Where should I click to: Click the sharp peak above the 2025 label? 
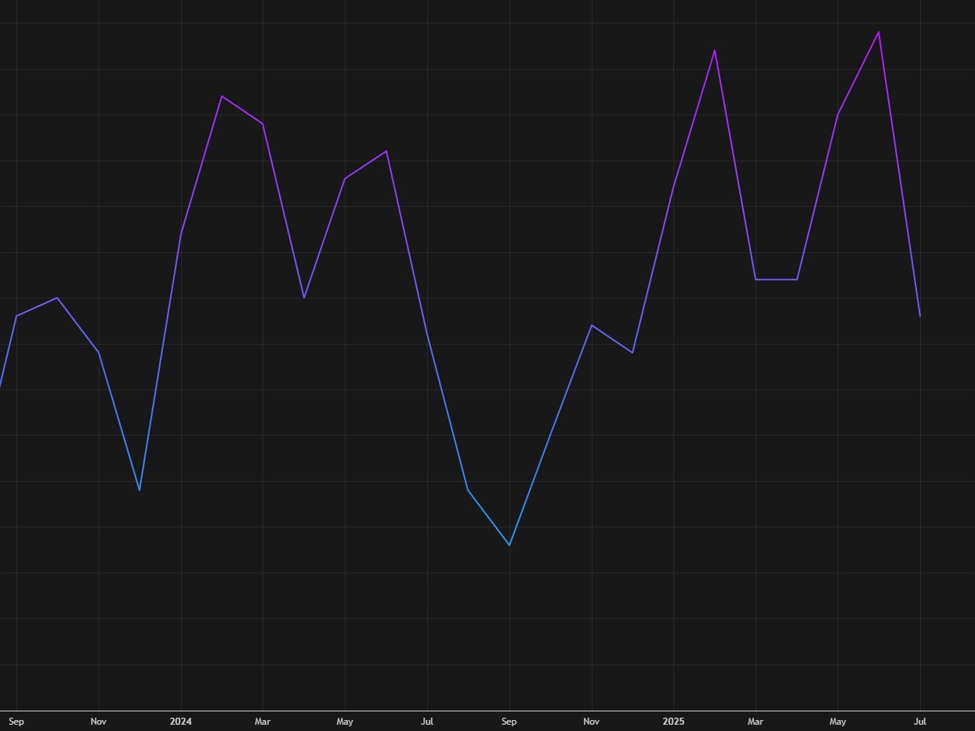tap(714, 50)
